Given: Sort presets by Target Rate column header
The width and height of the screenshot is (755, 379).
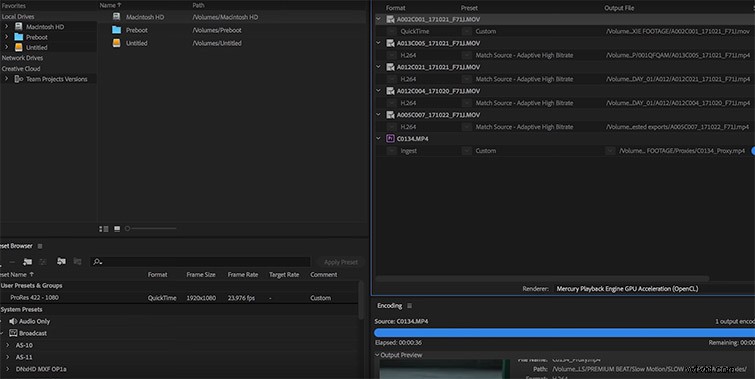Looking at the screenshot, I should coord(284,274).
